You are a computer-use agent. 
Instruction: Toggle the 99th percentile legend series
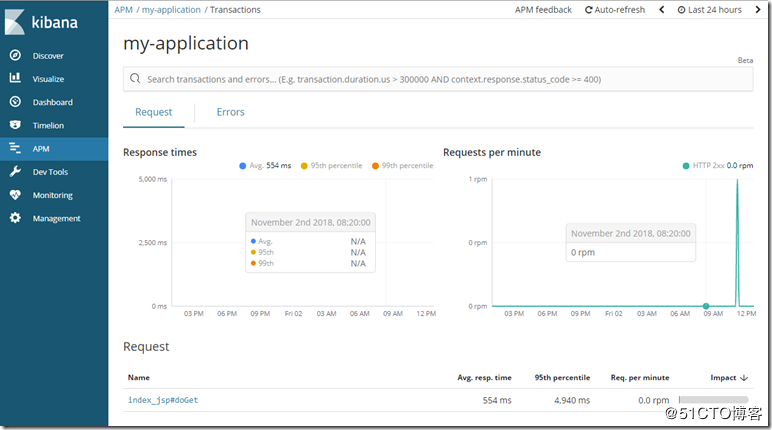(402, 165)
